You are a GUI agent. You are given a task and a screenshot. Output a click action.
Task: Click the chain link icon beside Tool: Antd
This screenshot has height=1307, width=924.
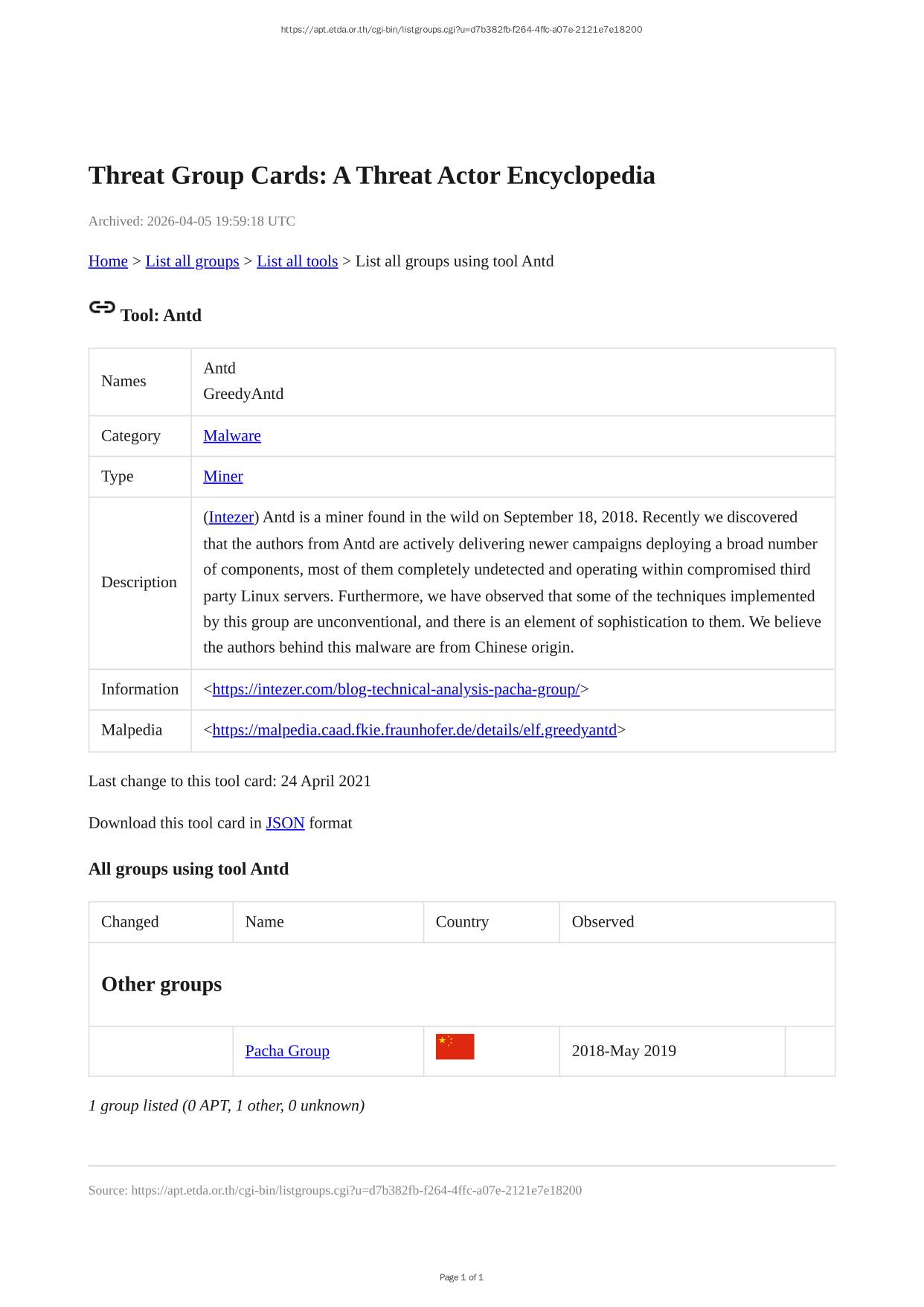[102, 307]
